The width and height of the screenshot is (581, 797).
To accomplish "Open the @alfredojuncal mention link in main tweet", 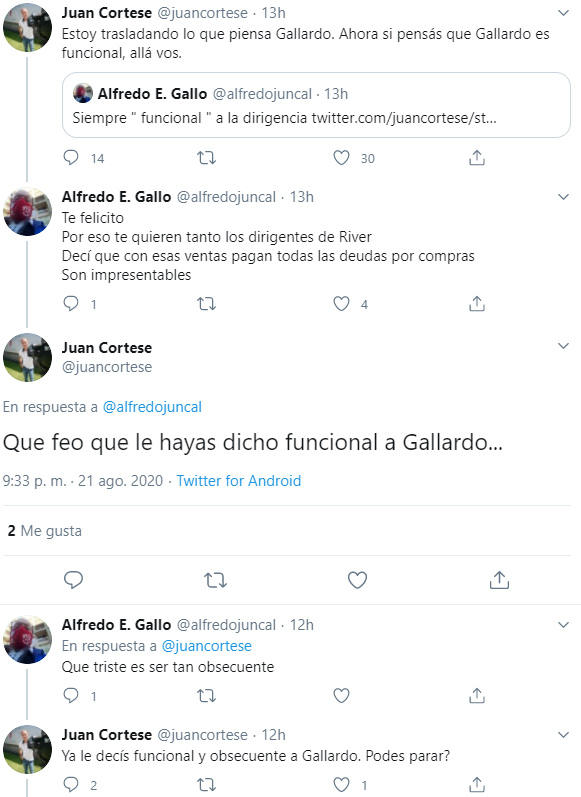I will click(152, 407).
